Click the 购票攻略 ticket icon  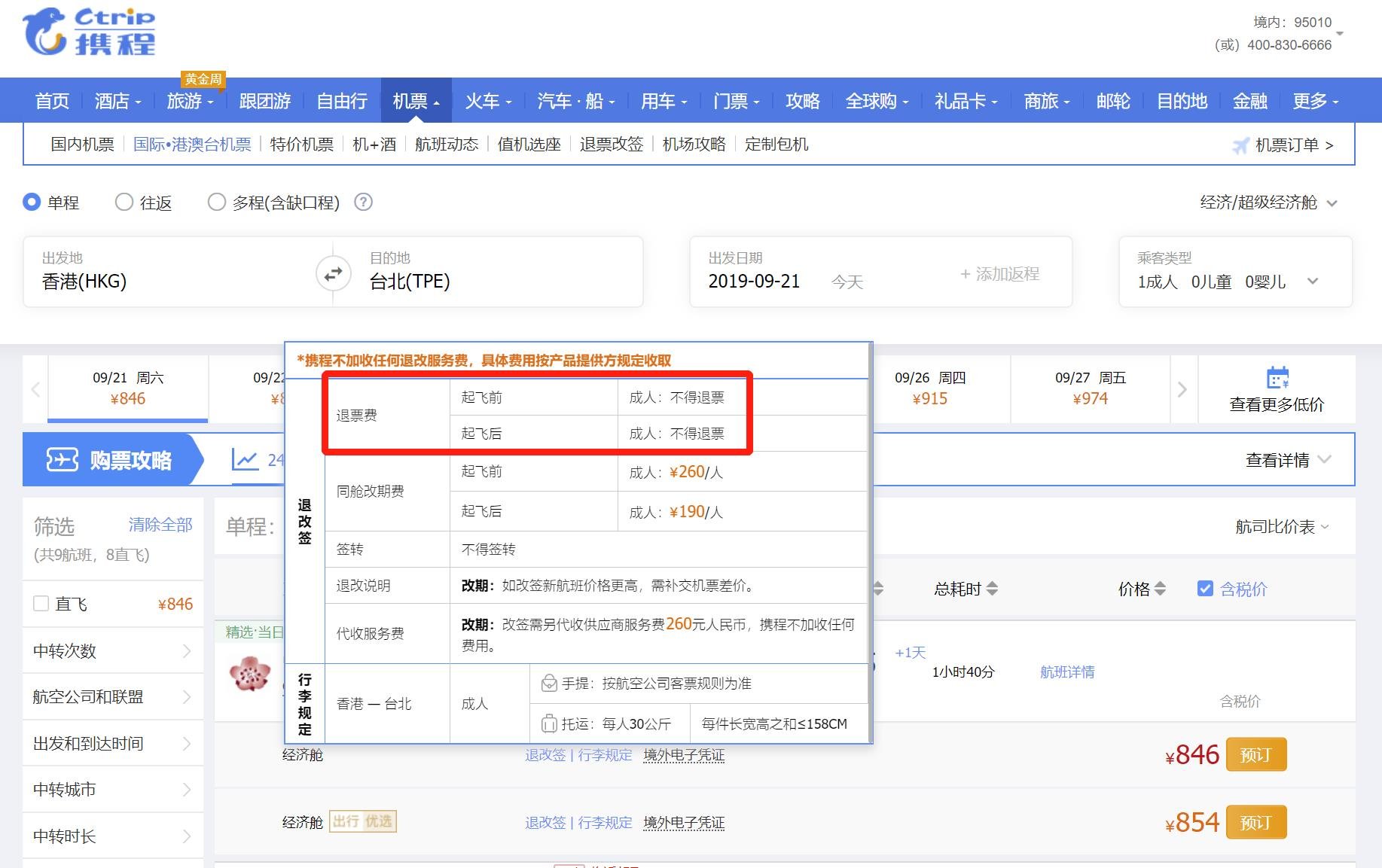[x=62, y=459]
